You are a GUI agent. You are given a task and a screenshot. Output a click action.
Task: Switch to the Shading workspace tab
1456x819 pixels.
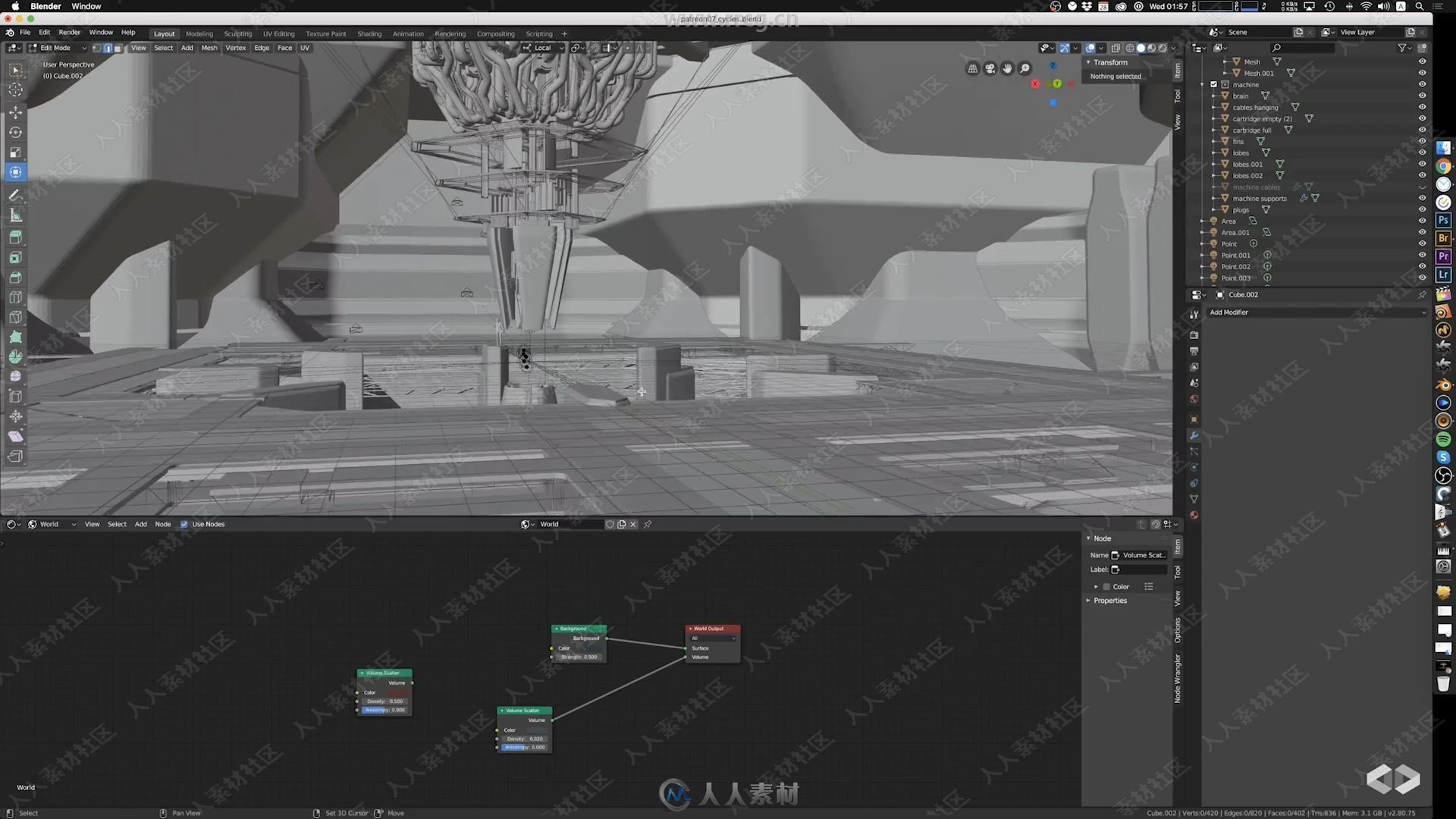coord(369,34)
